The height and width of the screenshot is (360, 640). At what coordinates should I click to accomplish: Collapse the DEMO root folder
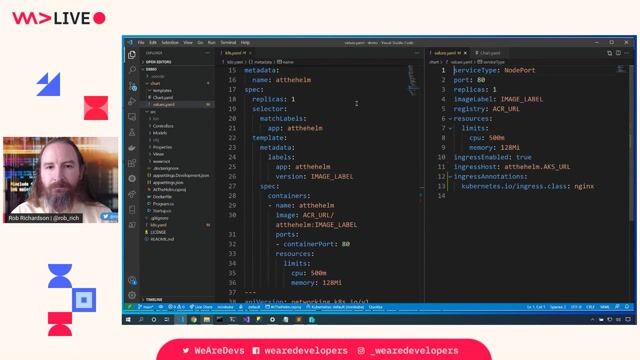point(176,69)
